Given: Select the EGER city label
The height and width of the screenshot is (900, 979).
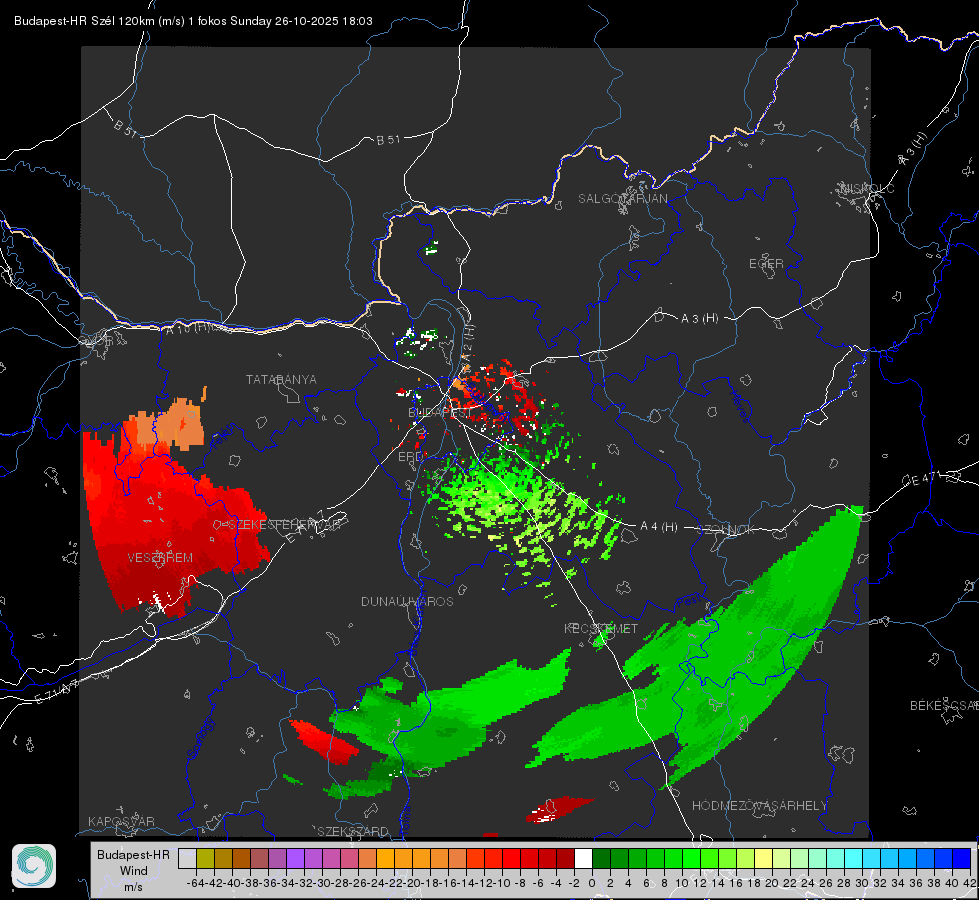Looking at the screenshot, I should coord(766,264).
